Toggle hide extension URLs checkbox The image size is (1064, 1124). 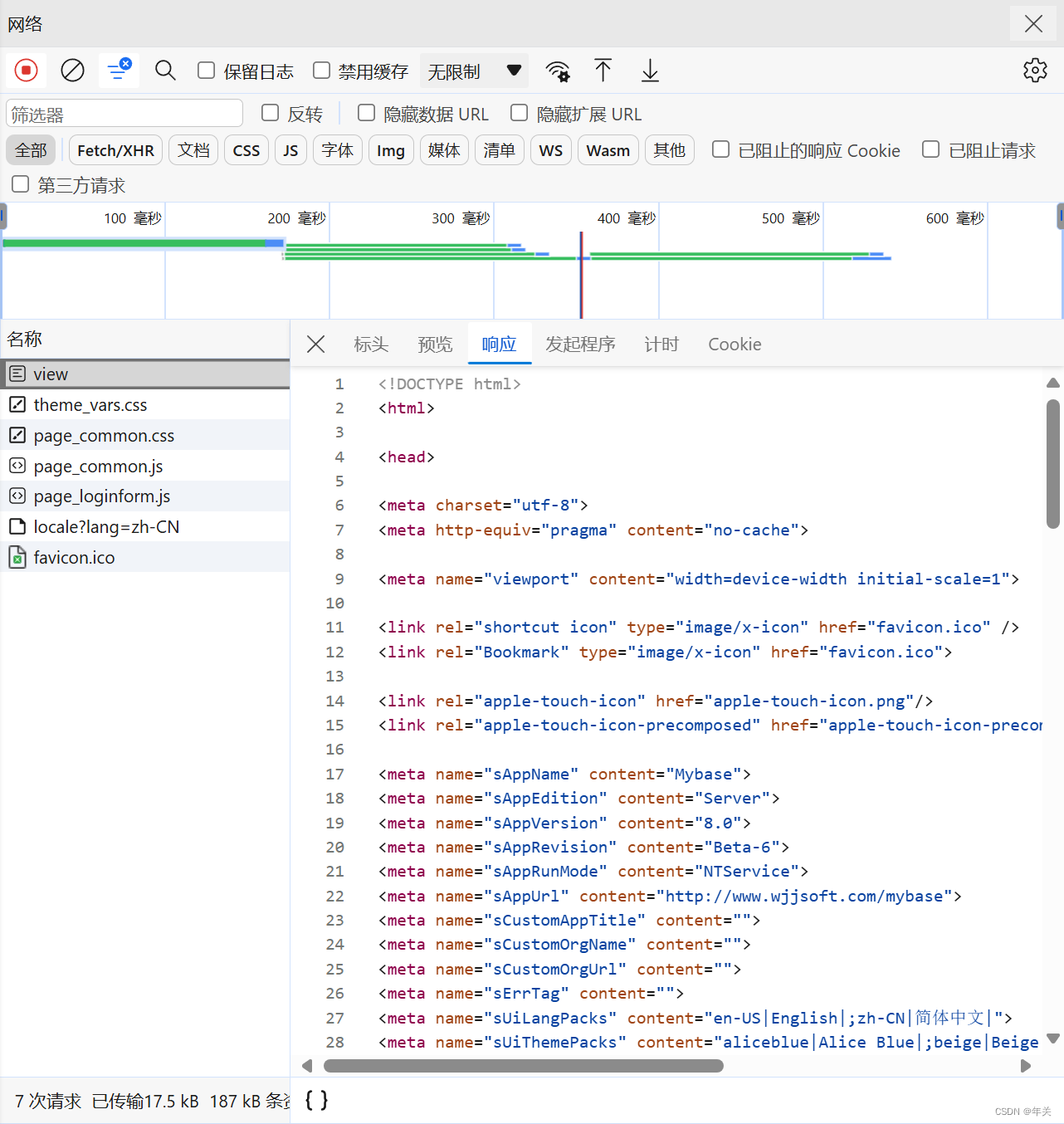point(519,113)
